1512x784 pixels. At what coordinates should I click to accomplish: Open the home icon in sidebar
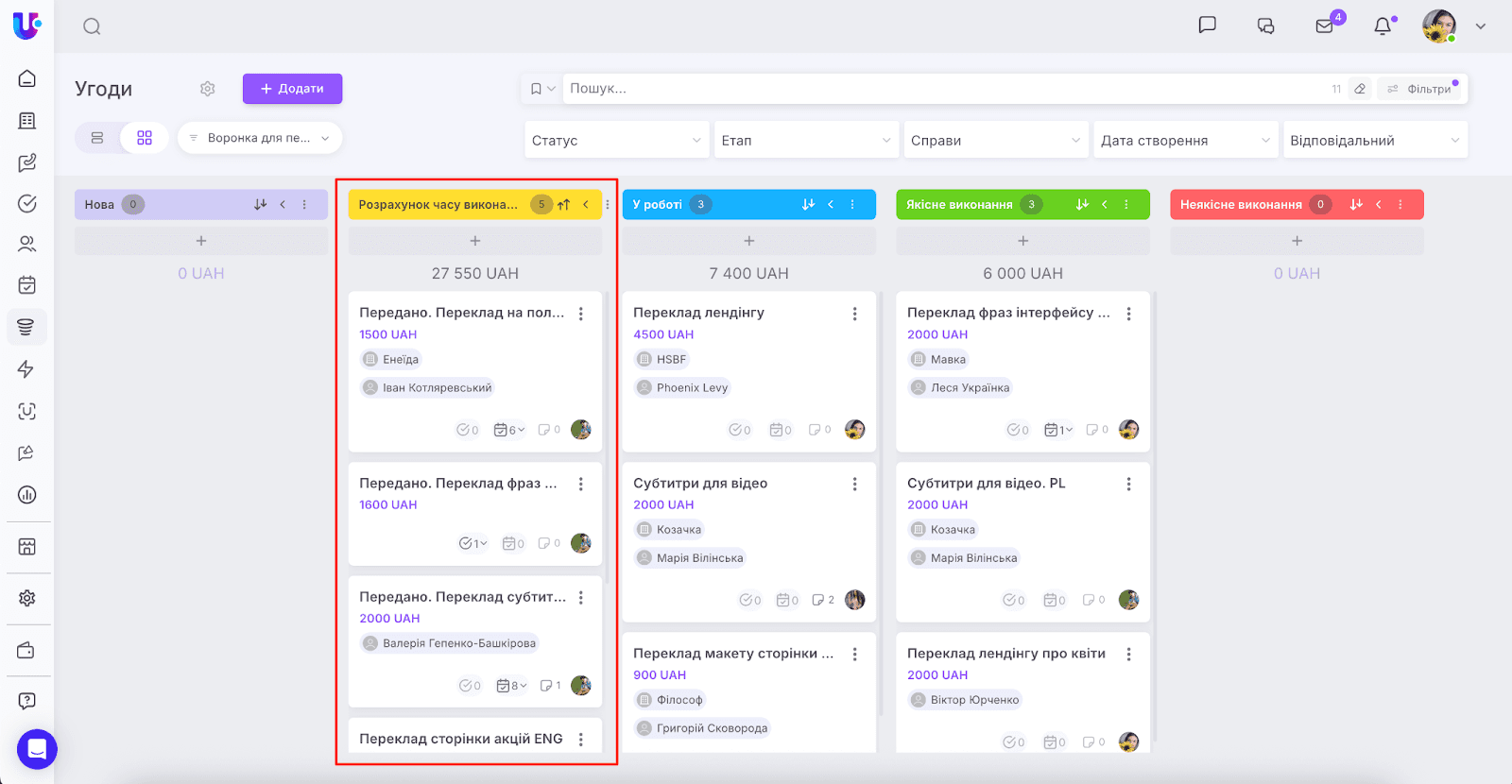coord(27,78)
